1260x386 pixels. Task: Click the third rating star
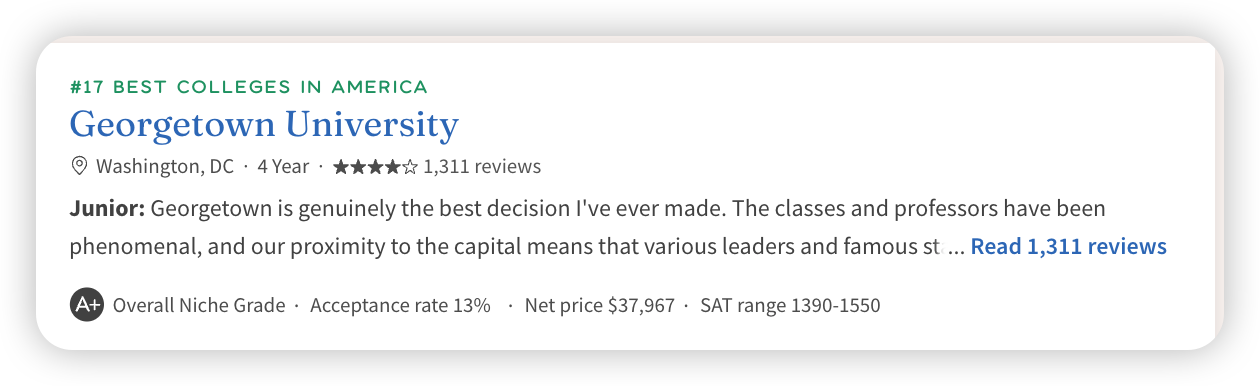pyautogui.click(x=376, y=166)
